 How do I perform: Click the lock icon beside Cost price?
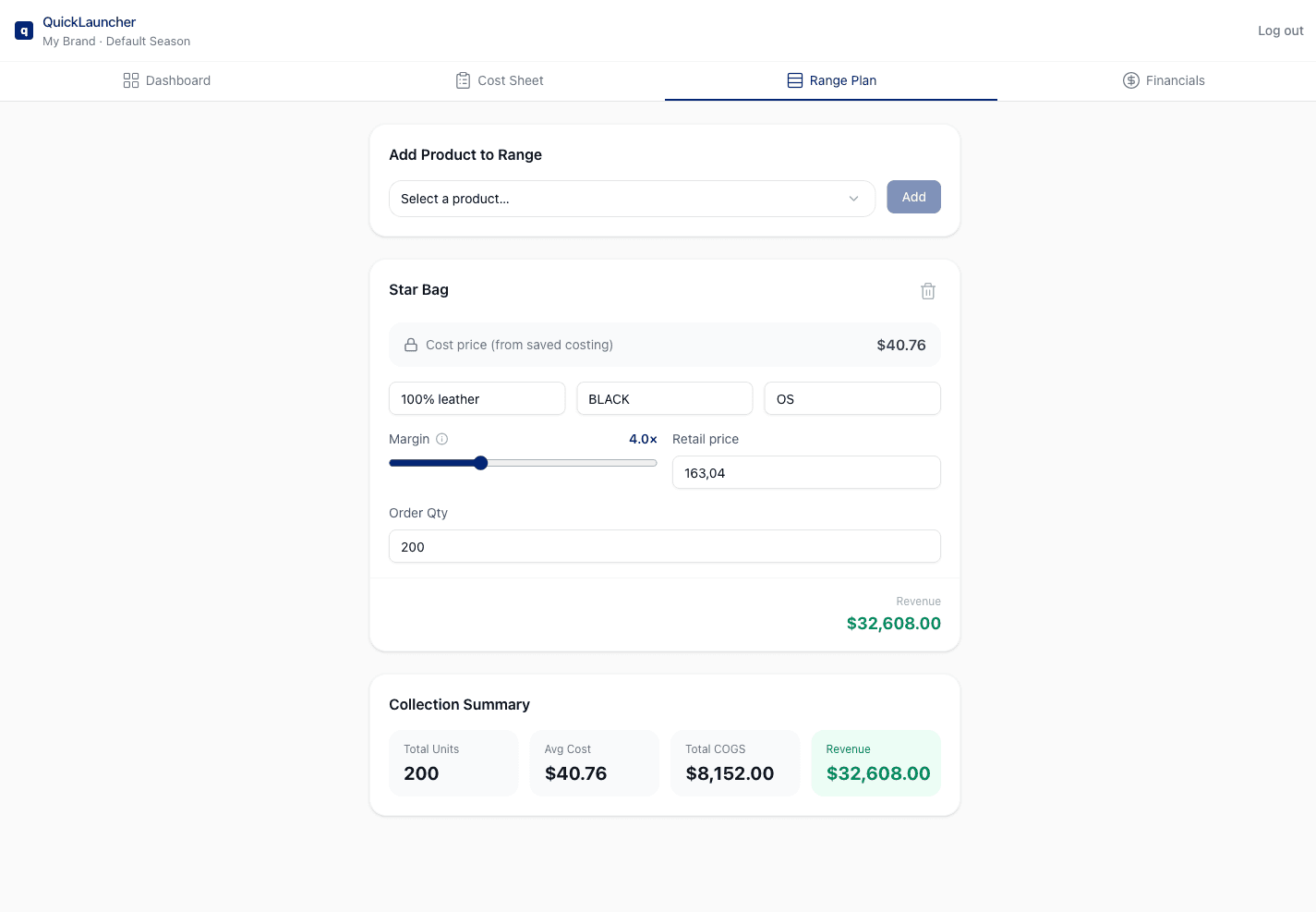pyautogui.click(x=411, y=345)
